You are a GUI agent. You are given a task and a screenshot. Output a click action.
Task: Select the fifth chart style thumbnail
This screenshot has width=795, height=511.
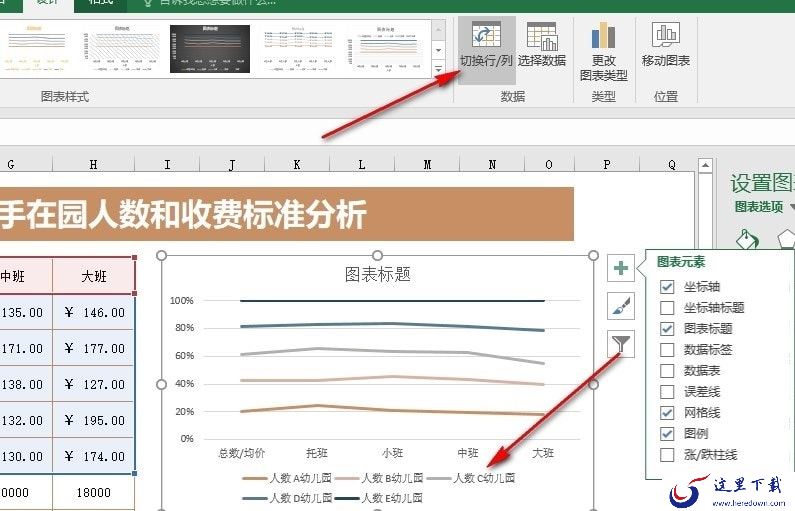385,48
